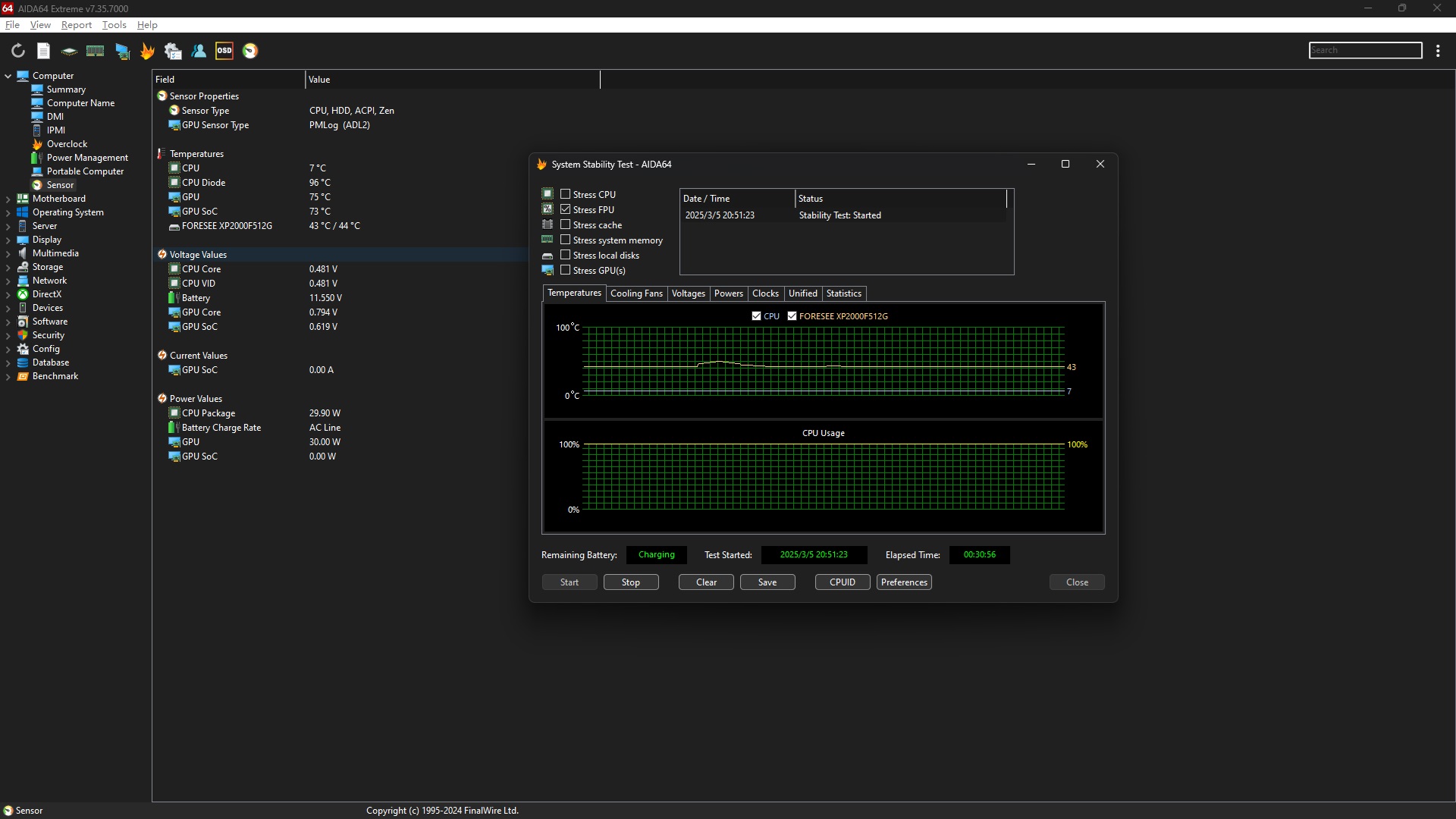Click the Save button
This screenshot has height=819, width=1456.
pyautogui.click(x=767, y=582)
